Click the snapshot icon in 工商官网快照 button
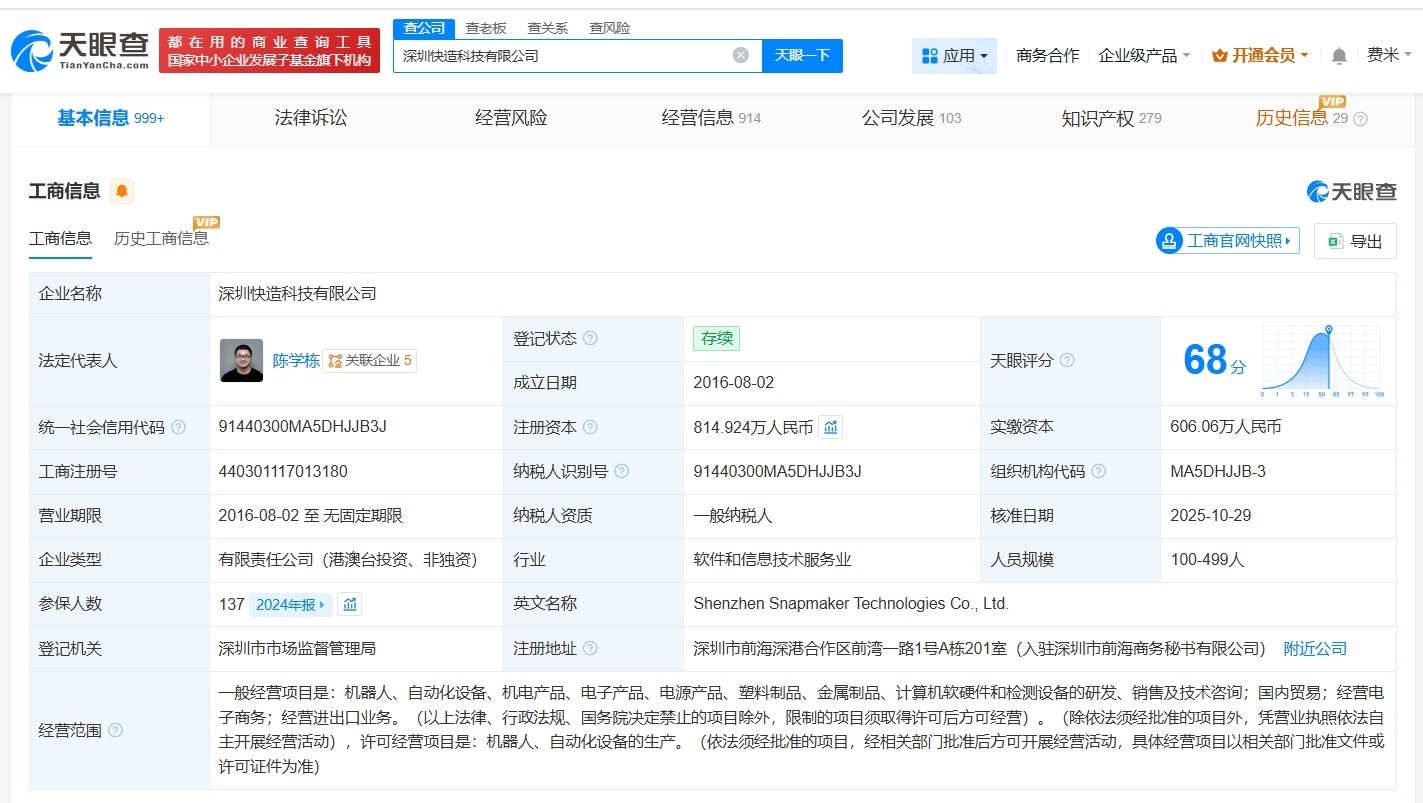 [x=1168, y=241]
